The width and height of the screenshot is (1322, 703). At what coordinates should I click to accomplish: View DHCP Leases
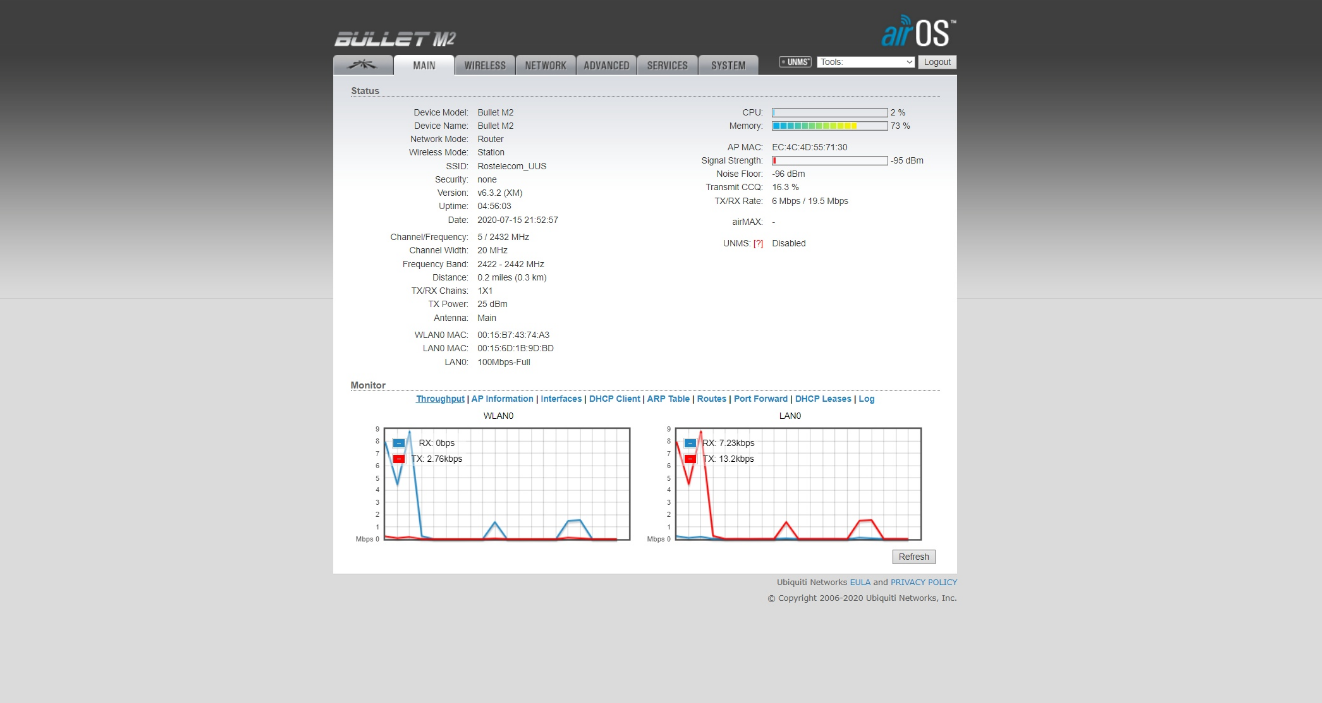click(823, 399)
